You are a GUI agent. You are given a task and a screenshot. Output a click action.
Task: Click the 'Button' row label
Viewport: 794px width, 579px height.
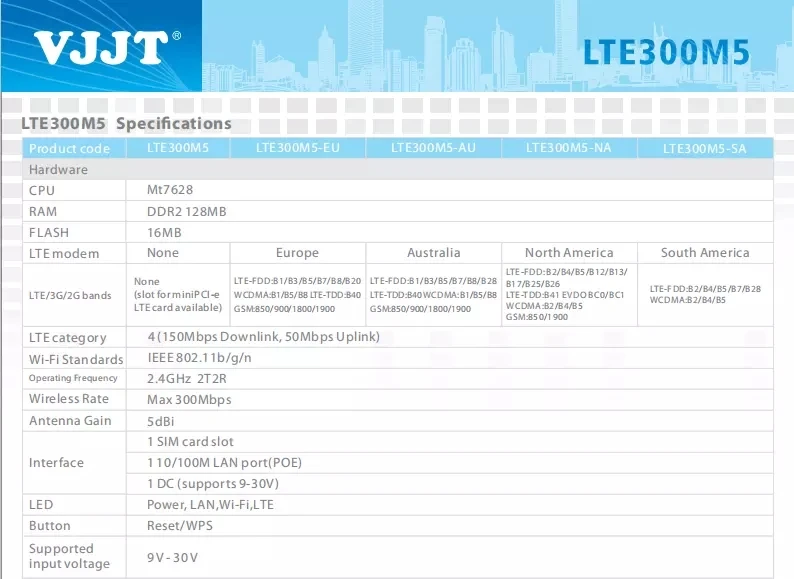click(50, 526)
